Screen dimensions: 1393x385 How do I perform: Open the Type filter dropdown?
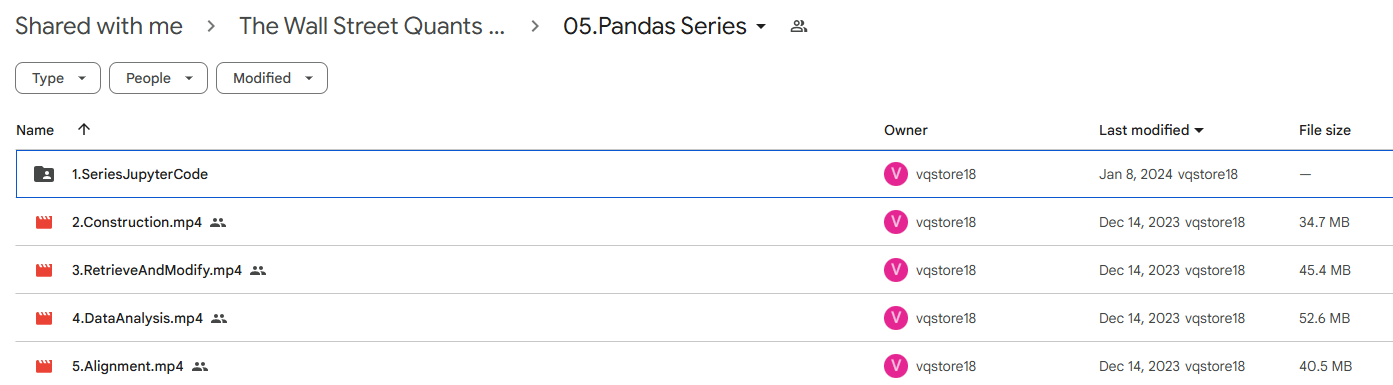(x=58, y=78)
